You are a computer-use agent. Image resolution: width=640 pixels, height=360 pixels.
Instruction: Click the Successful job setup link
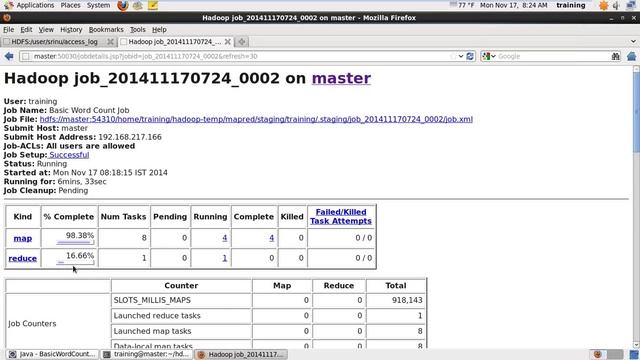(x=69, y=155)
